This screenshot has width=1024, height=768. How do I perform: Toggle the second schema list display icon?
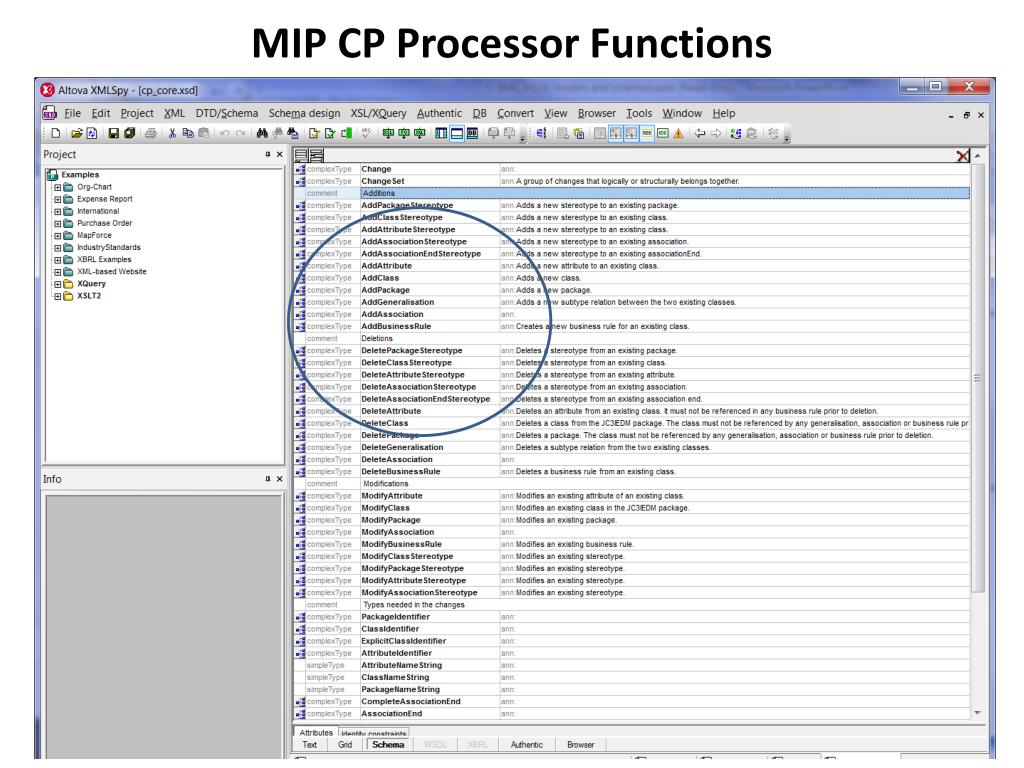(x=316, y=155)
